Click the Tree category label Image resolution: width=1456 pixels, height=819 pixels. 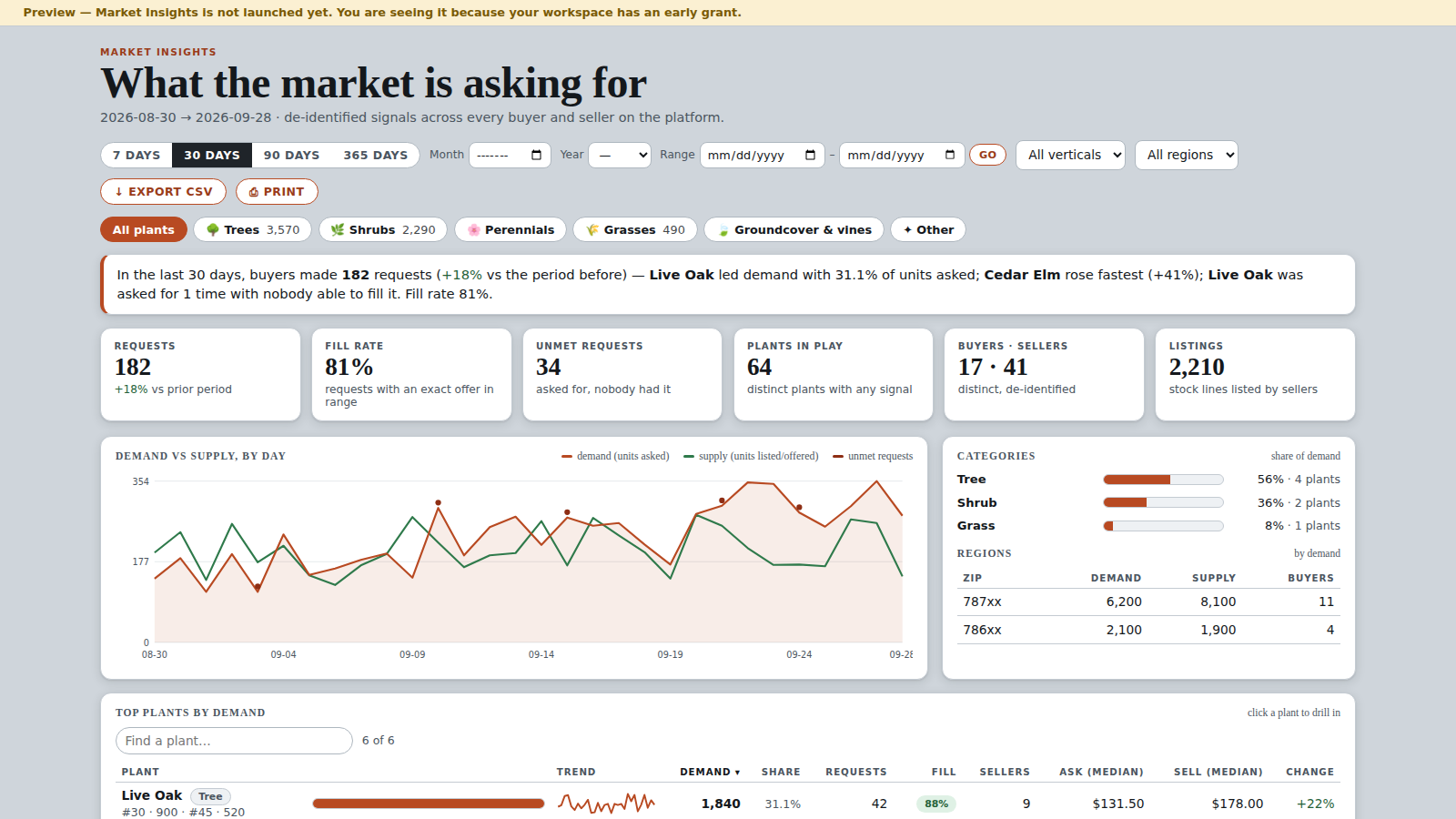point(971,480)
